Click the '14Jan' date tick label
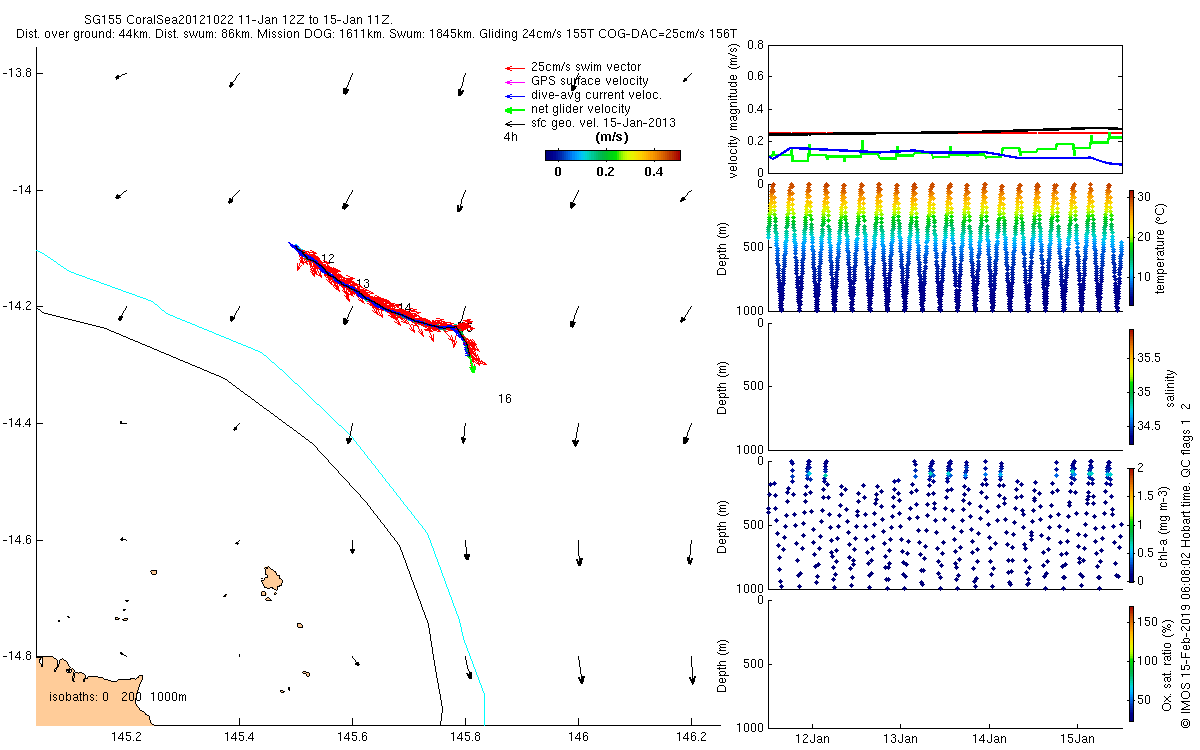Image resolution: width=1200 pixels, height=750 pixels. tap(989, 739)
